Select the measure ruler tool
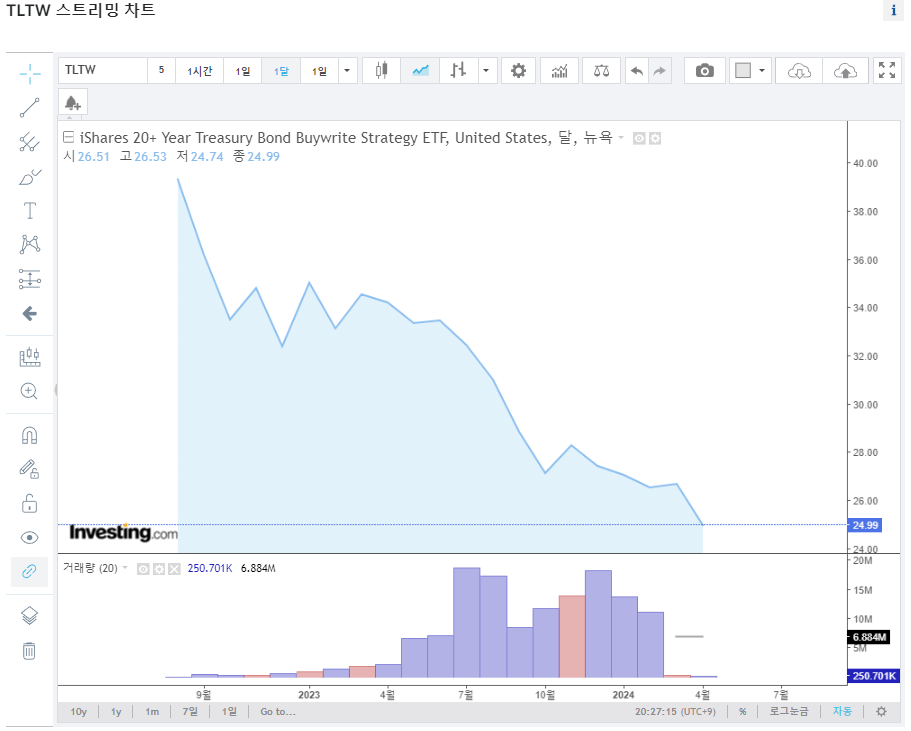The image size is (911, 731). click(30, 357)
